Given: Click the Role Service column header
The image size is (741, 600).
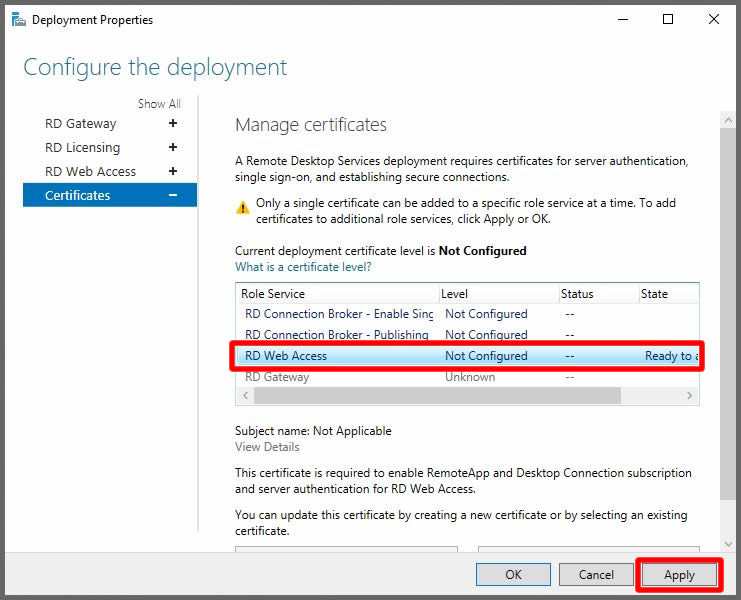Looking at the screenshot, I should [x=337, y=294].
